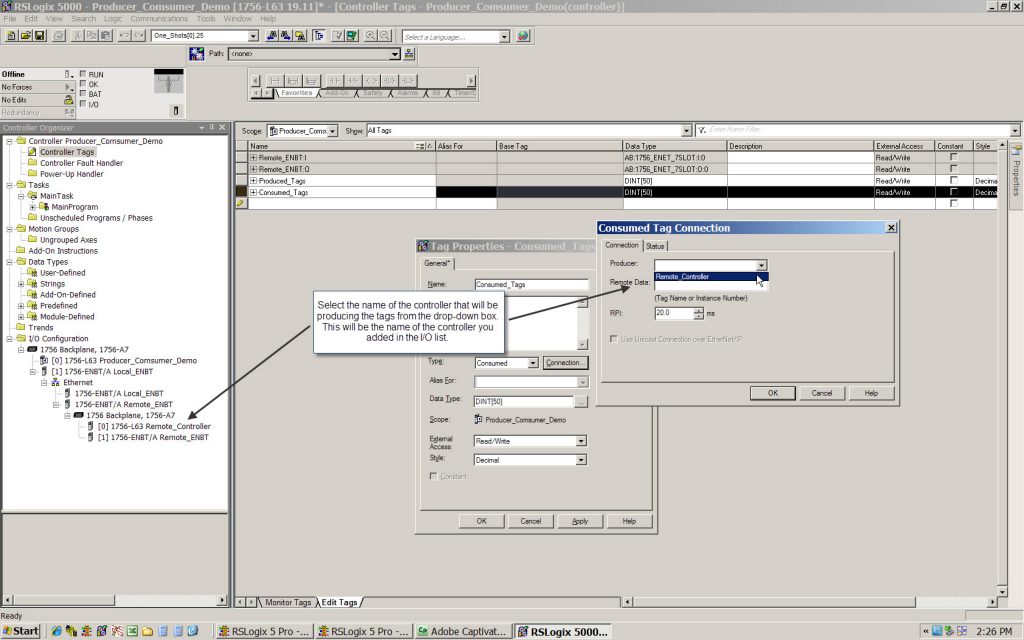The height and width of the screenshot is (640, 1024).
Task: Click the Output Latch instruction icon
Action: (408, 80)
